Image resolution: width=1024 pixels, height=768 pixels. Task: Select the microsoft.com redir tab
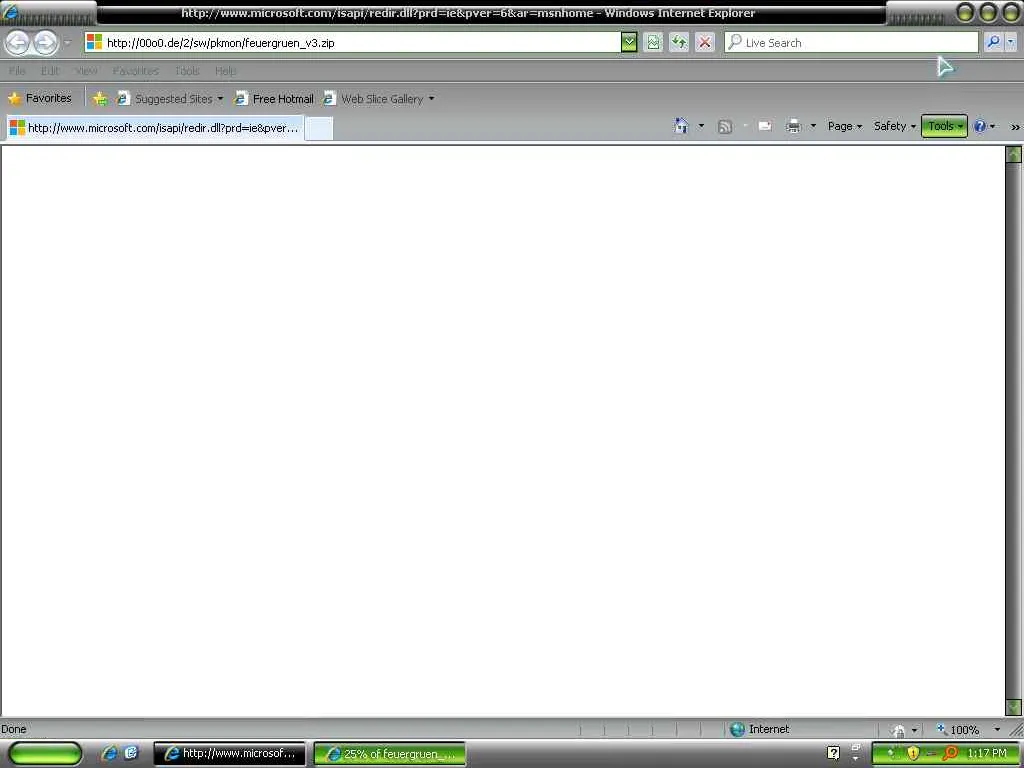[x=155, y=128]
